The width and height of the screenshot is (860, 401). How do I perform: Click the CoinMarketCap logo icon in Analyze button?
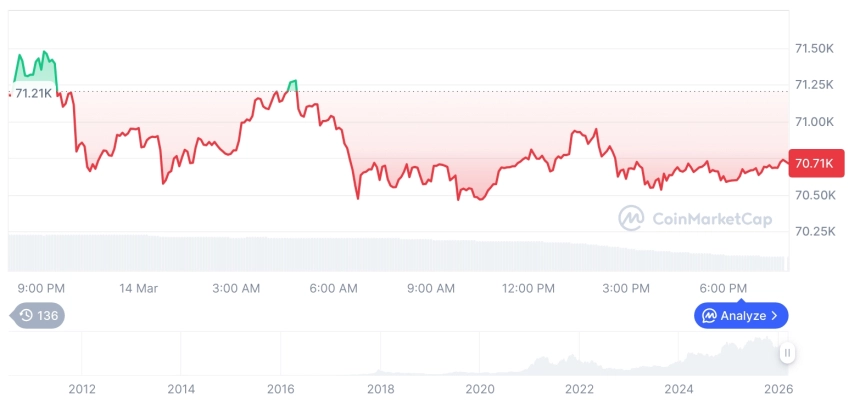tap(709, 316)
